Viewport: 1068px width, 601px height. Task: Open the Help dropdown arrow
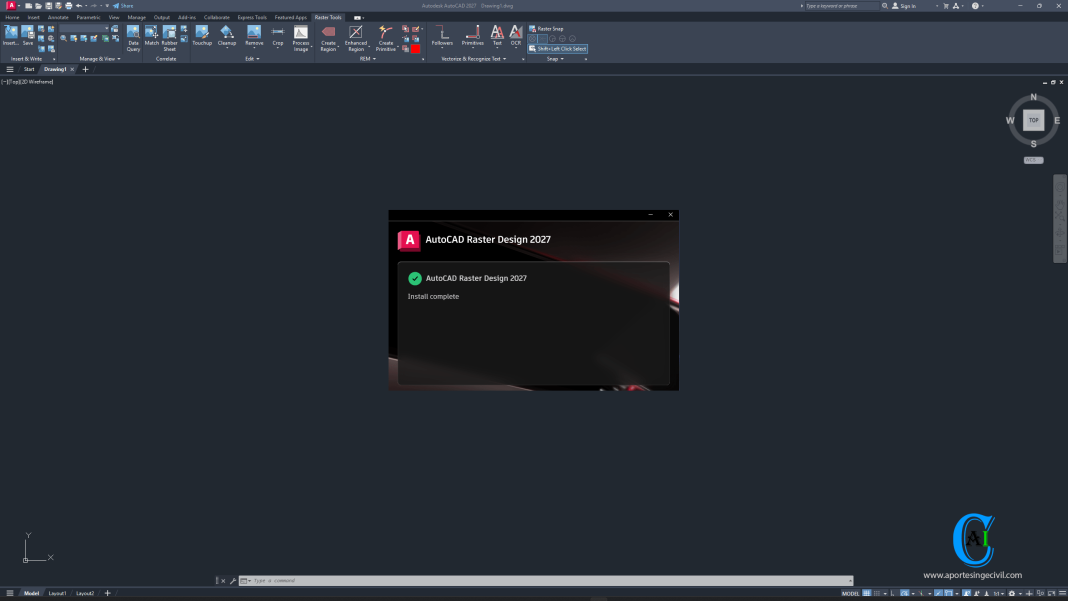click(x=983, y=5)
